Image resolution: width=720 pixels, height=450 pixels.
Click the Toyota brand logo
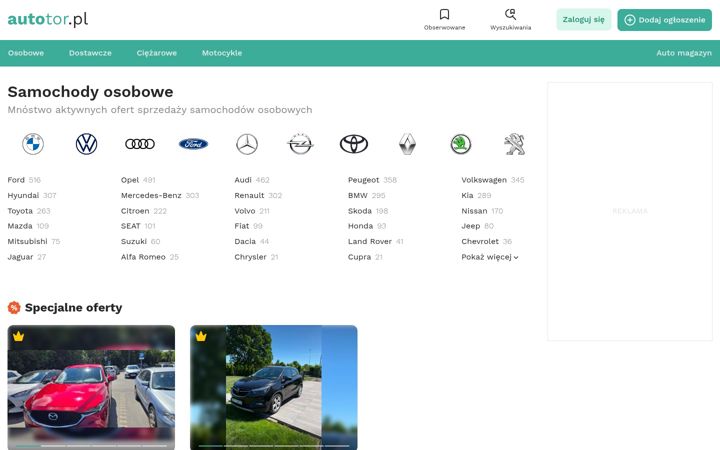click(x=354, y=144)
